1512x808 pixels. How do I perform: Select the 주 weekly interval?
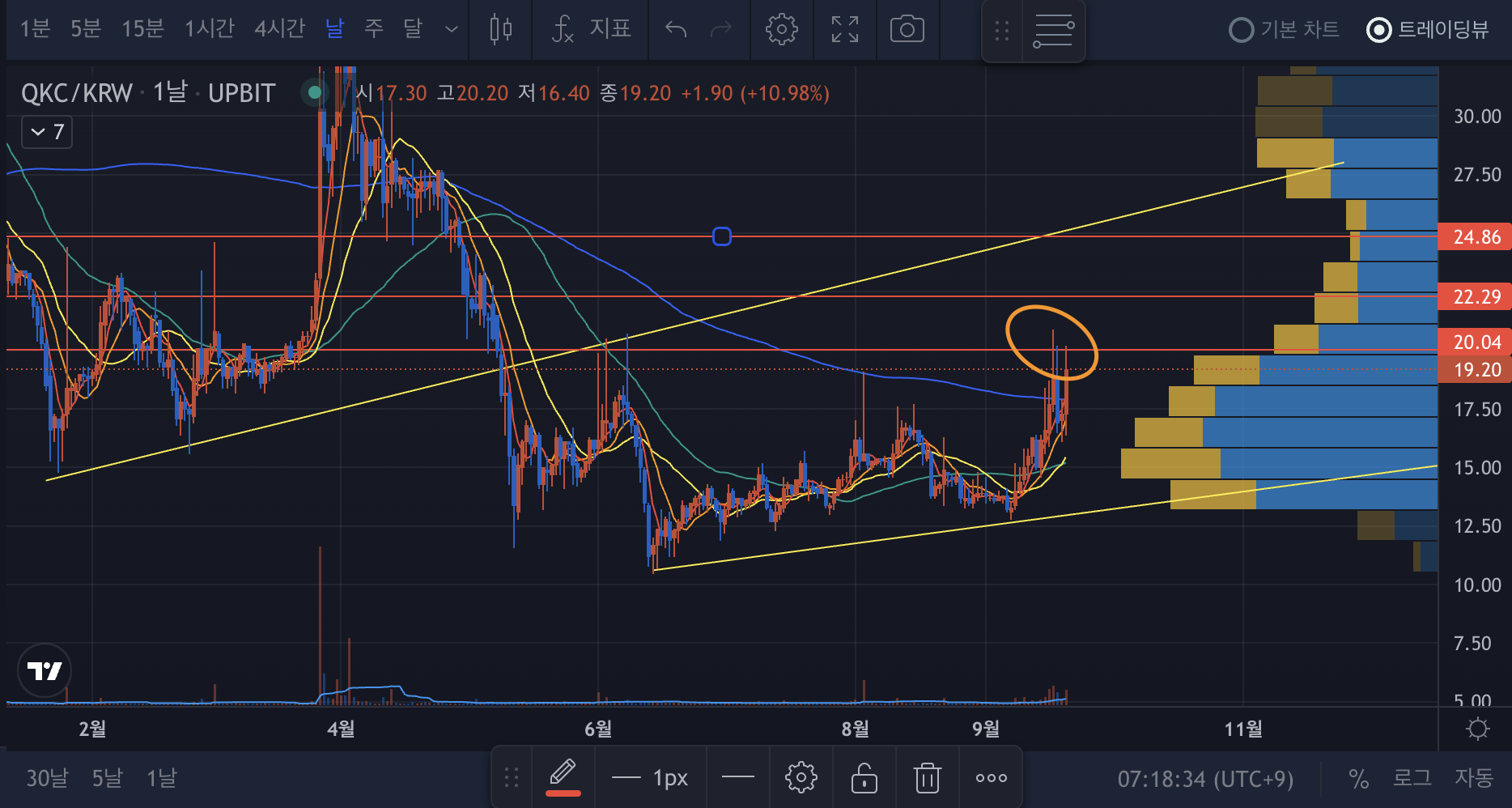(373, 29)
